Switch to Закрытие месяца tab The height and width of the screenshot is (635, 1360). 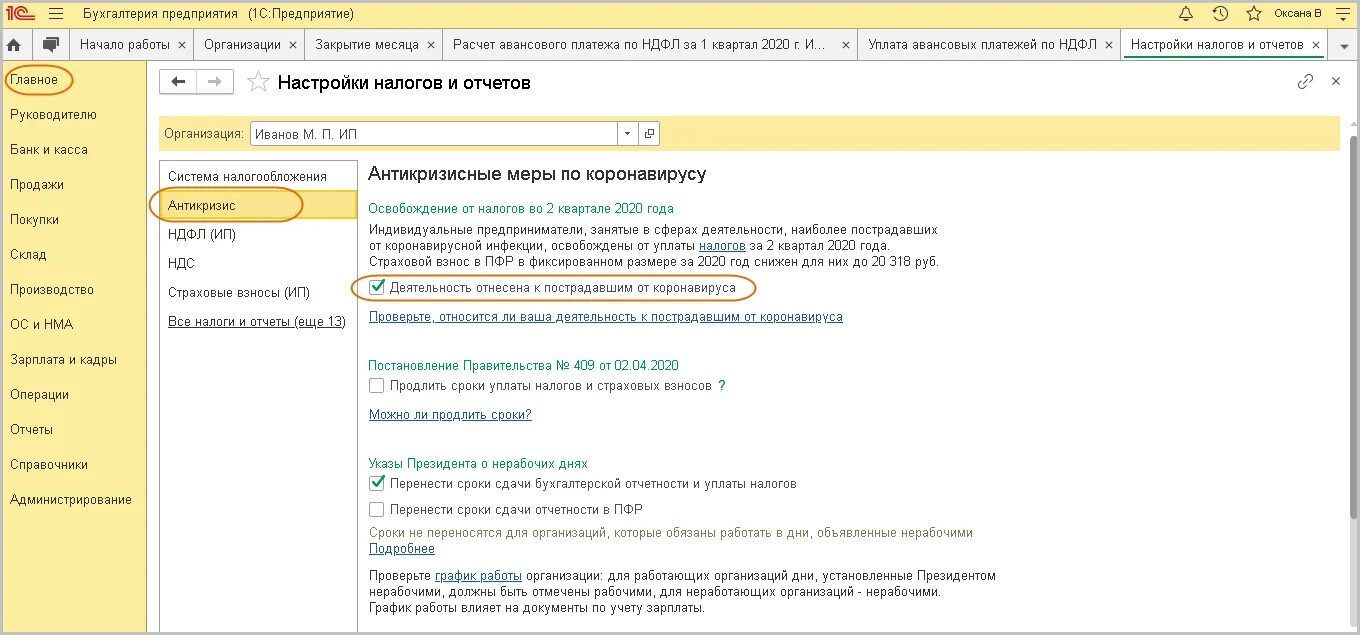[366, 45]
